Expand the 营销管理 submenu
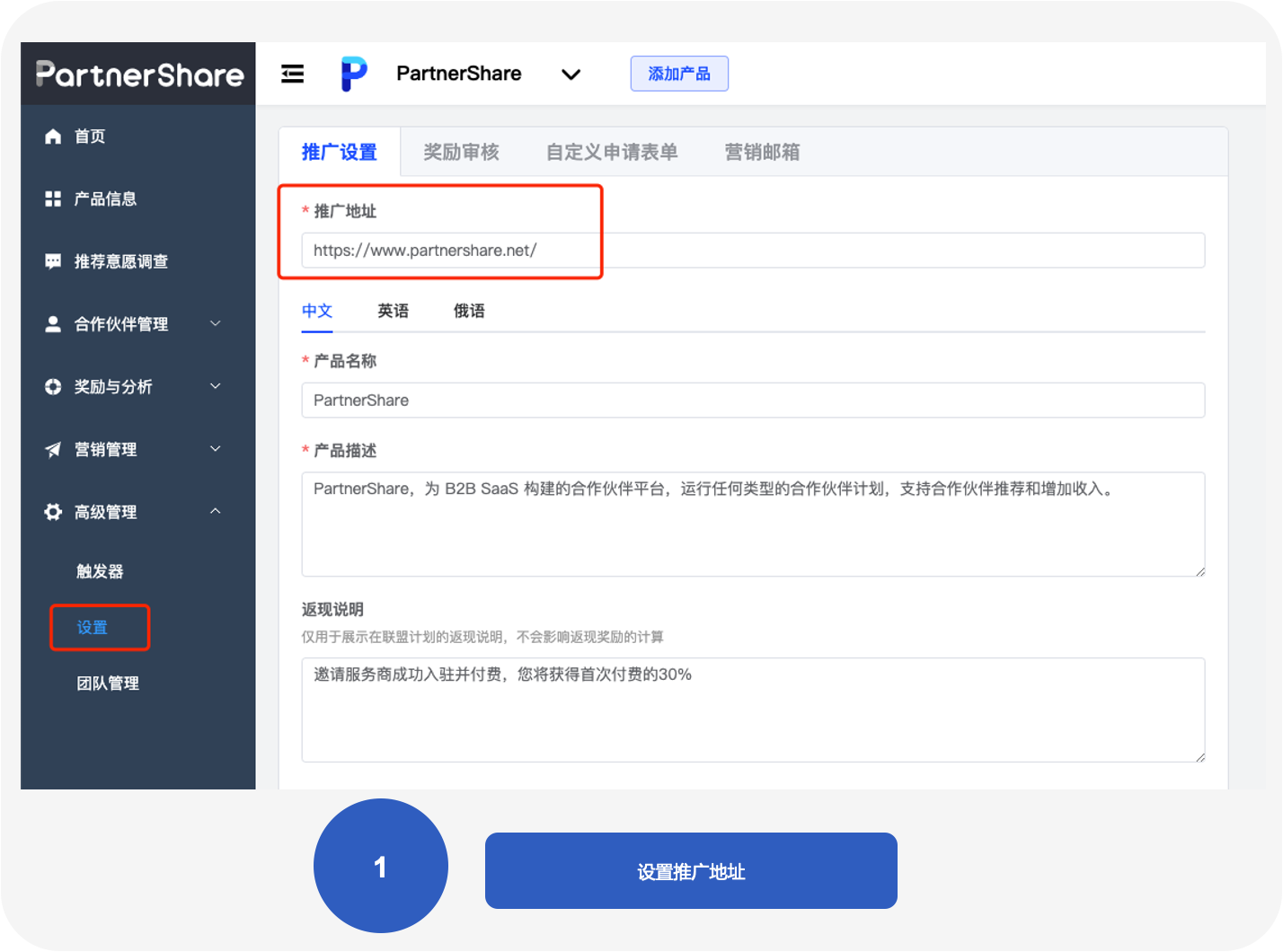The image size is (1283, 952). (215, 448)
